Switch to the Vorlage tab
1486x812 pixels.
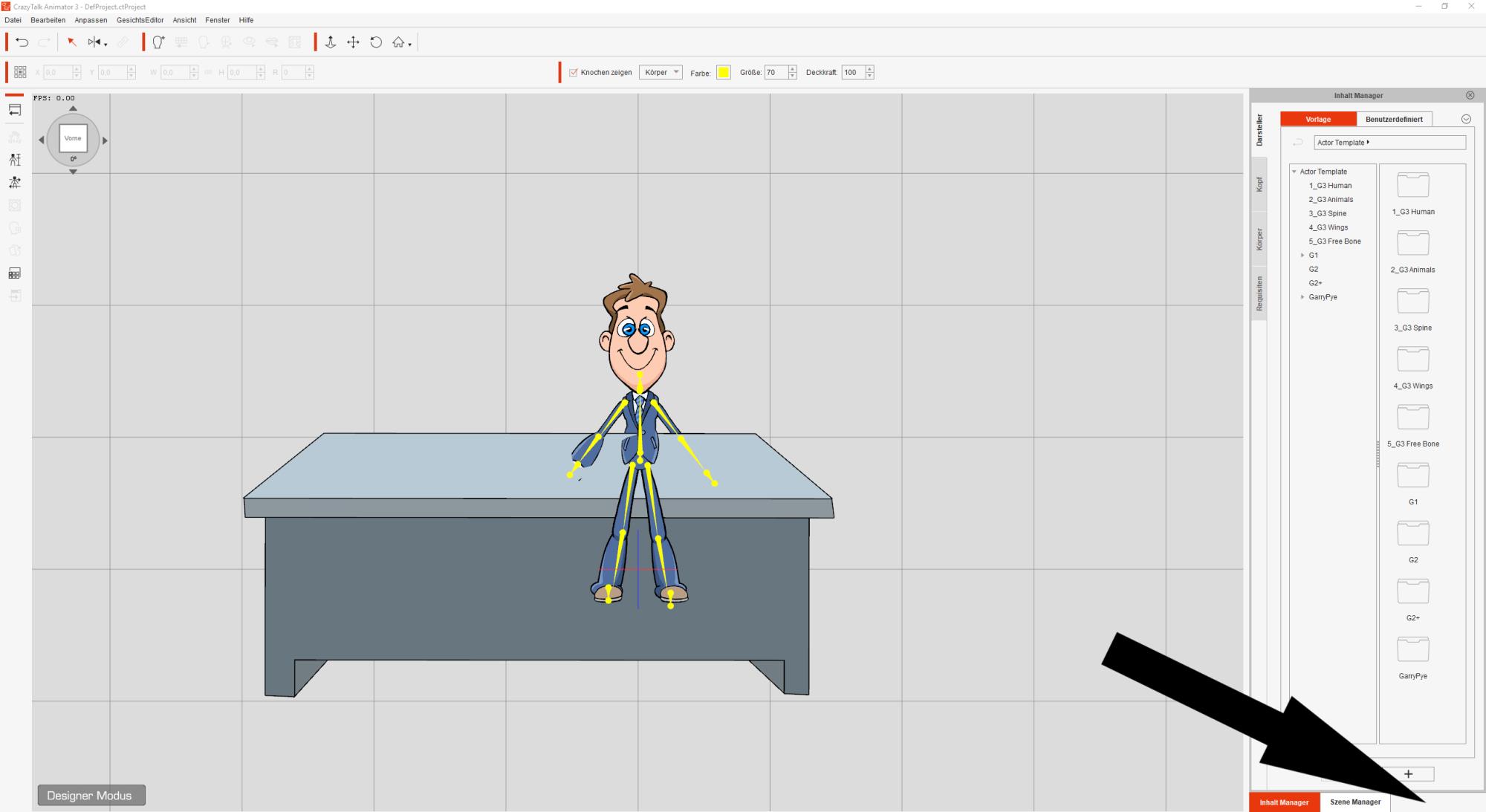pos(1318,119)
